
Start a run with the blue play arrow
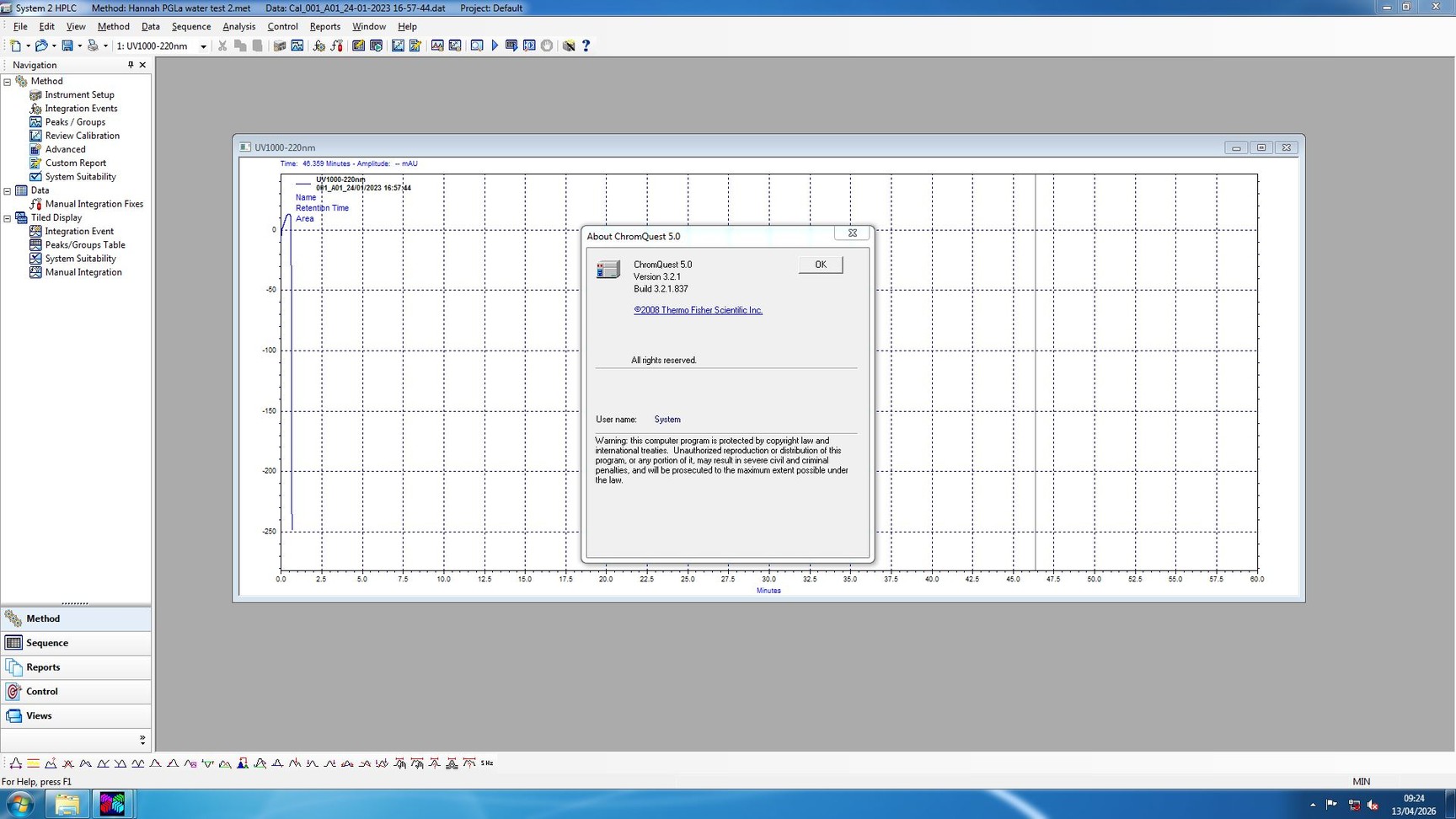coord(495,45)
